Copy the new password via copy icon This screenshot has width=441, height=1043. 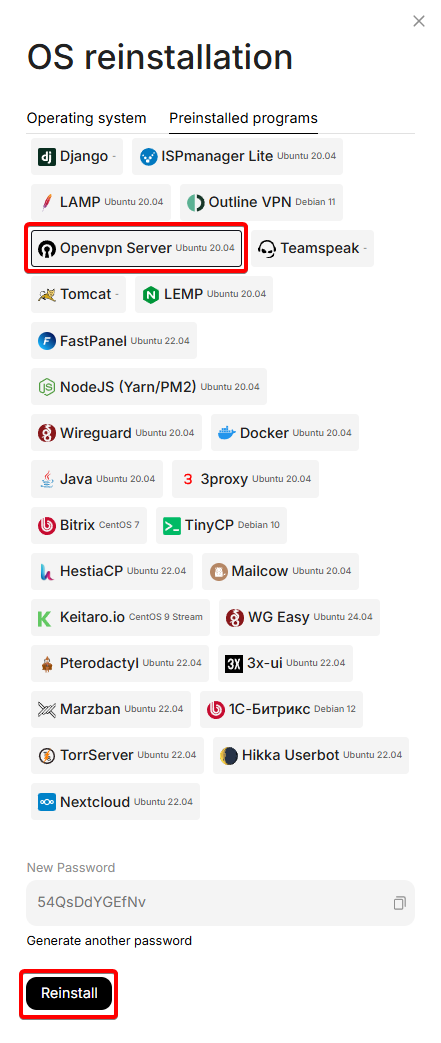click(399, 903)
